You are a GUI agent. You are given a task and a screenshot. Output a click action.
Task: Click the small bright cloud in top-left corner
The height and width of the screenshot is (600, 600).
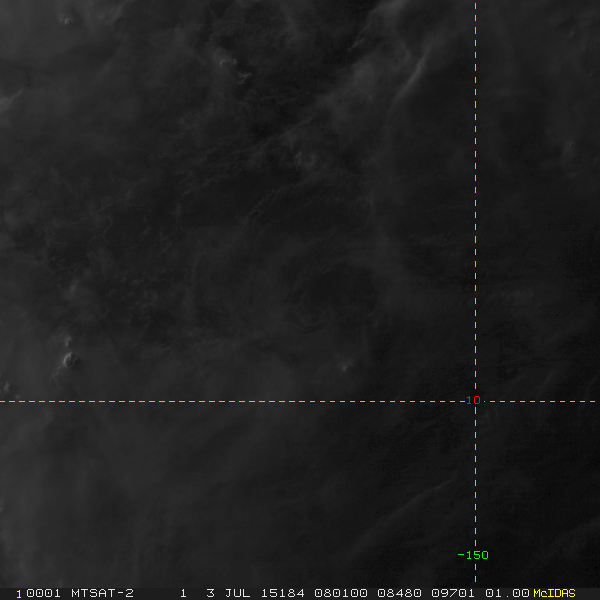click(x=66, y=20)
